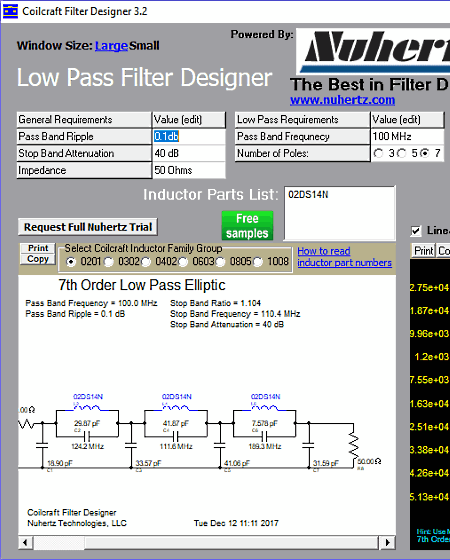
Task: Click the 18.90 pF shunt capacitor value
Action: [60, 463]
